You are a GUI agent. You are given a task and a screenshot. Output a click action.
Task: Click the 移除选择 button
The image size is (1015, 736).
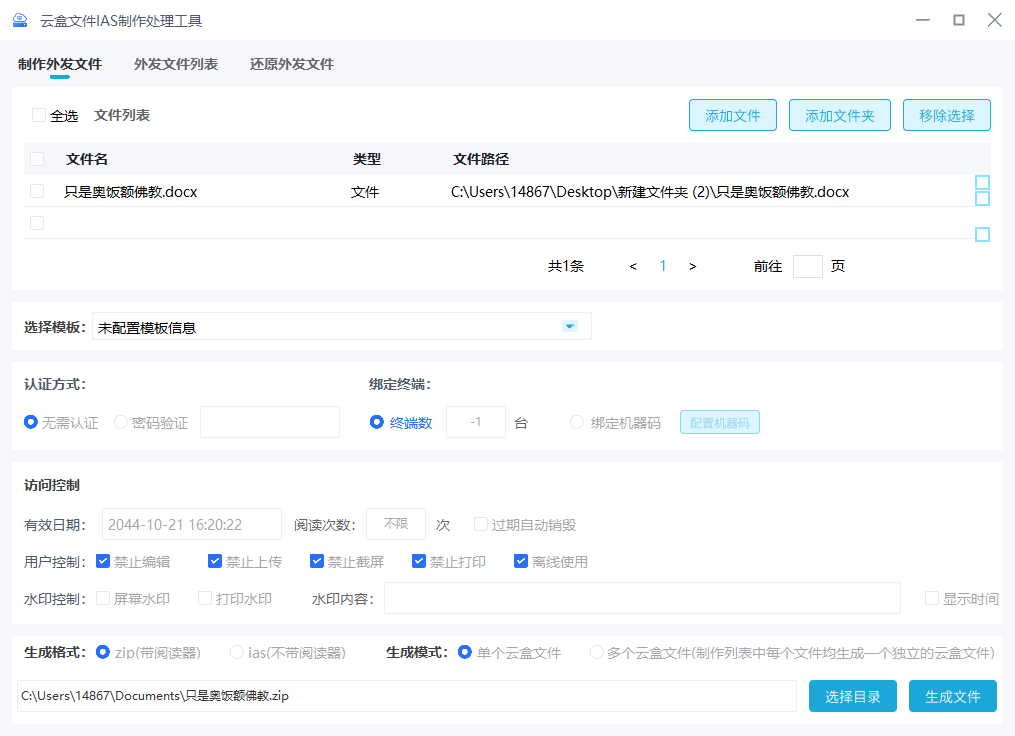coord(946,115)
